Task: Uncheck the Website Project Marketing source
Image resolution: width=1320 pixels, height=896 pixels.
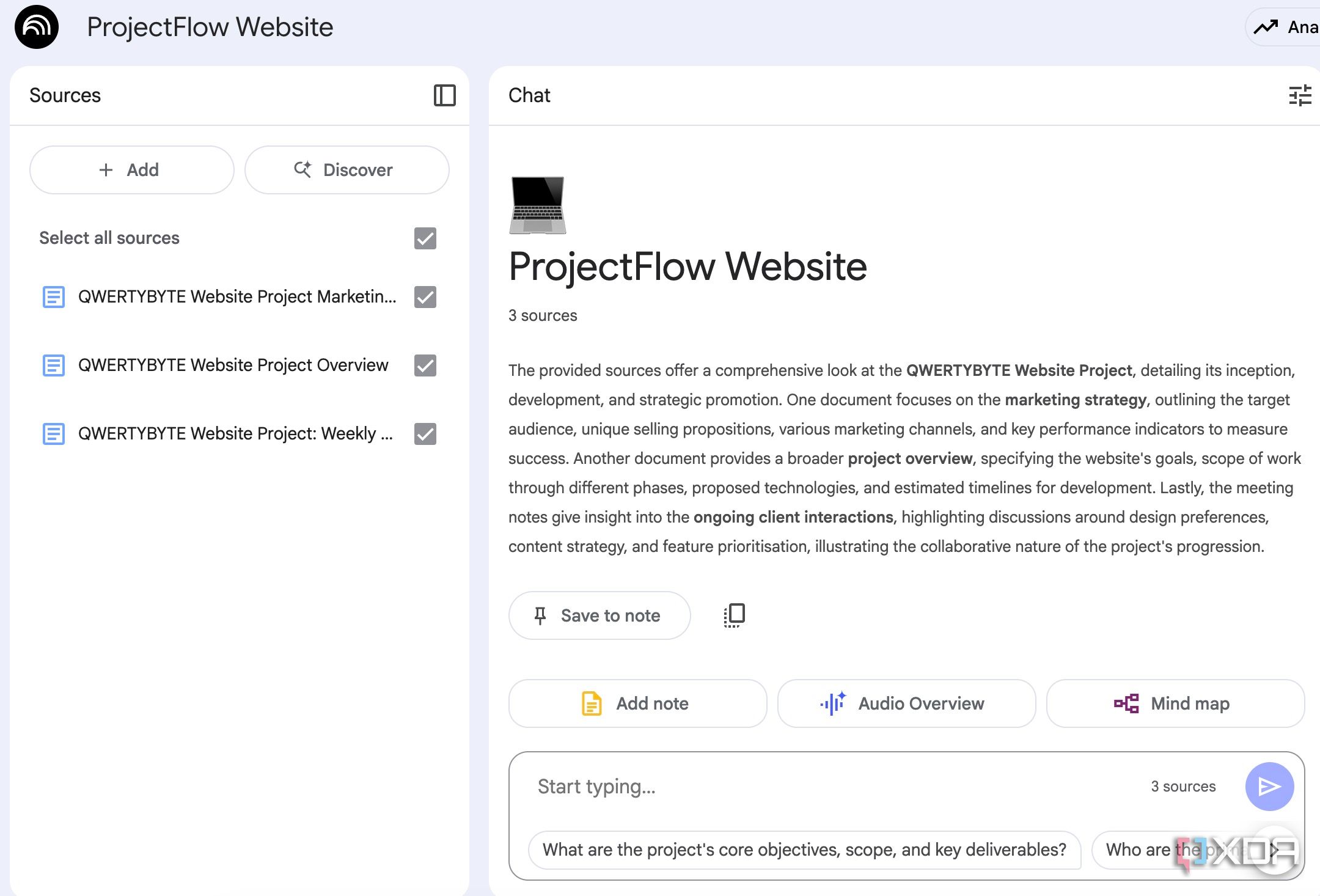Action: pyautogui.click(x=425, y=297)
